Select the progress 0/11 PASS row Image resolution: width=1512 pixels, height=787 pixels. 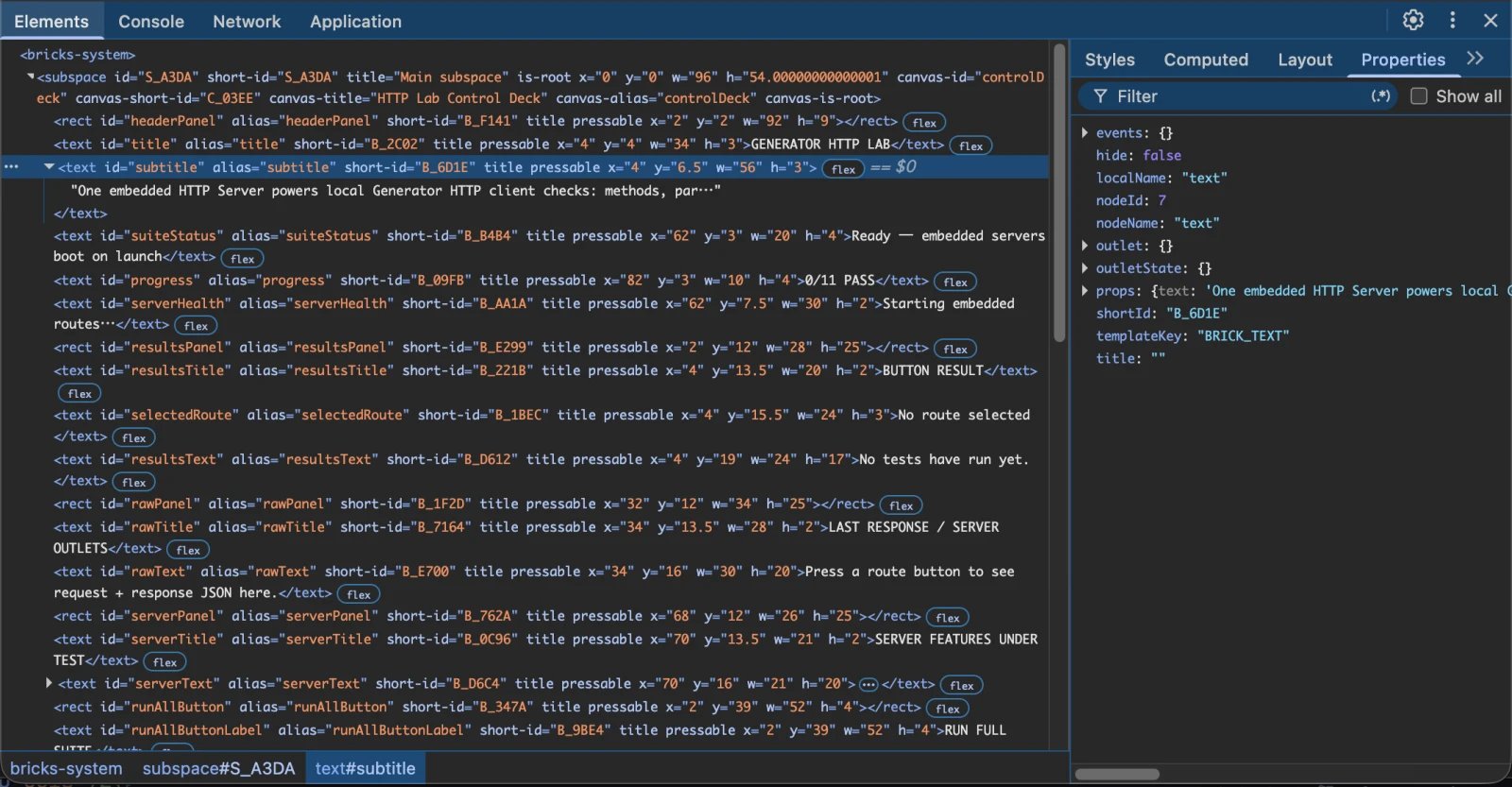pyautogui.click(x=490, y=280)
